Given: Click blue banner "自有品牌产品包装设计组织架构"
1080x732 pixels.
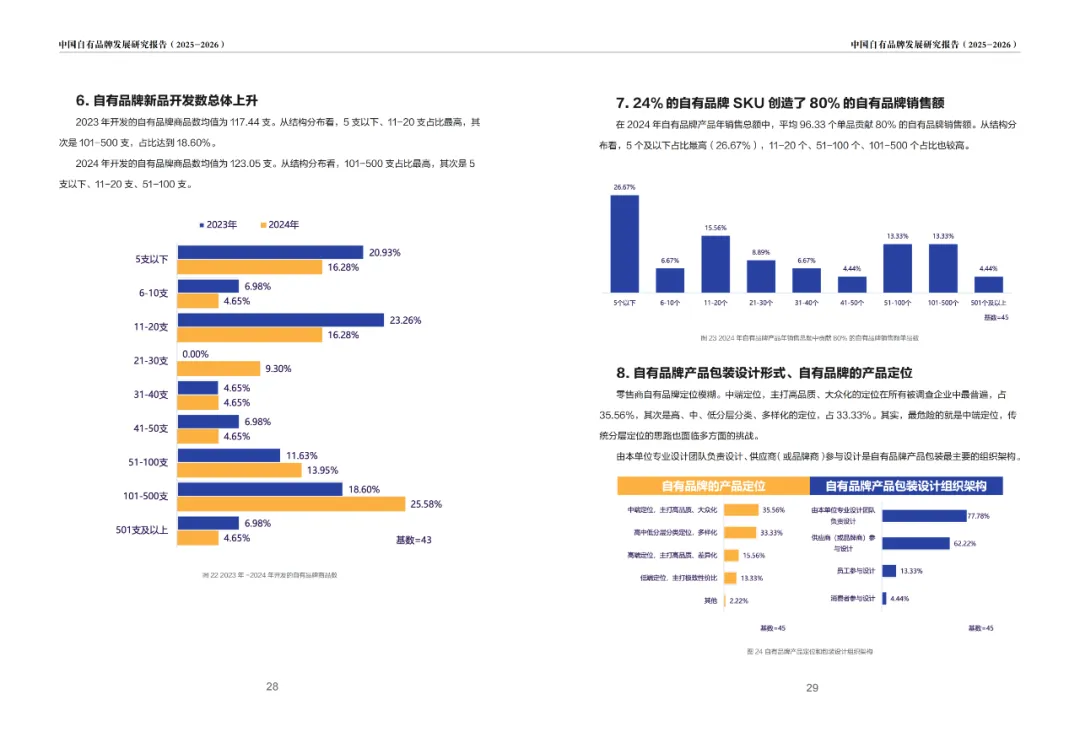Looking at the screenshot, I should (906, 485).
